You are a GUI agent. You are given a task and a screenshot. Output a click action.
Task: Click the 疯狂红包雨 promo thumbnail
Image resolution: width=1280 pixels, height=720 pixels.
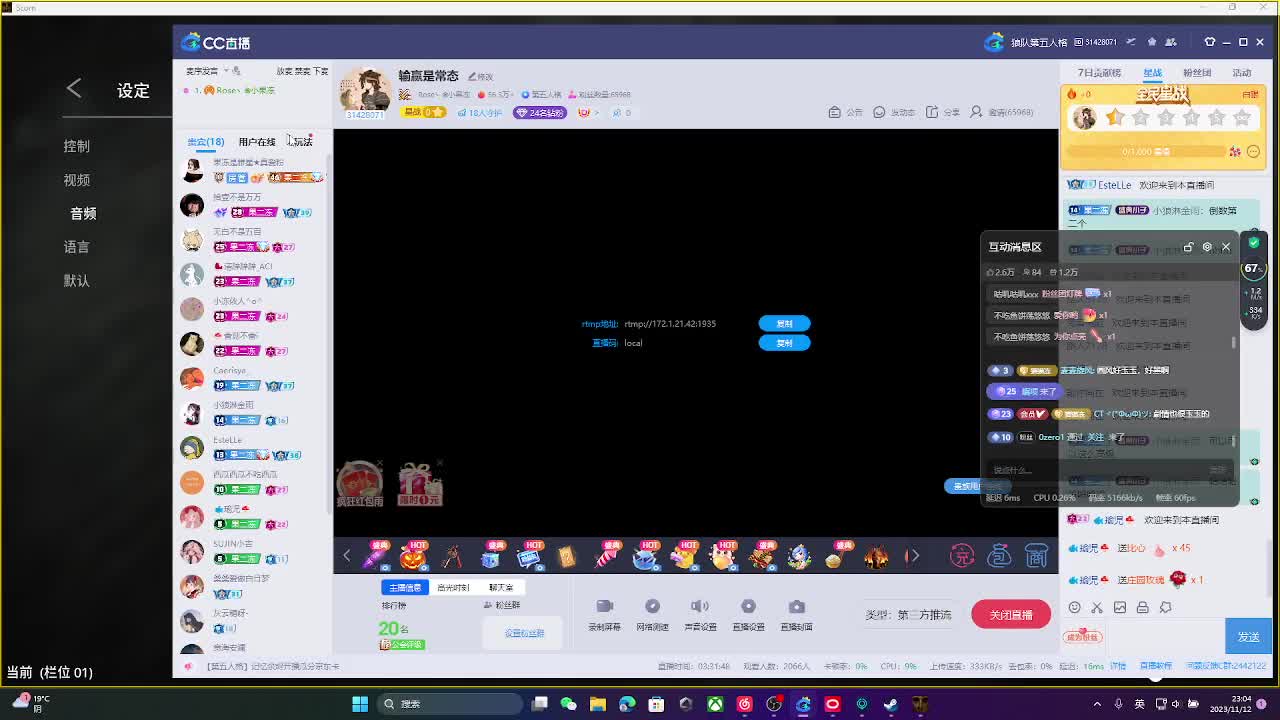coord(359,484)
